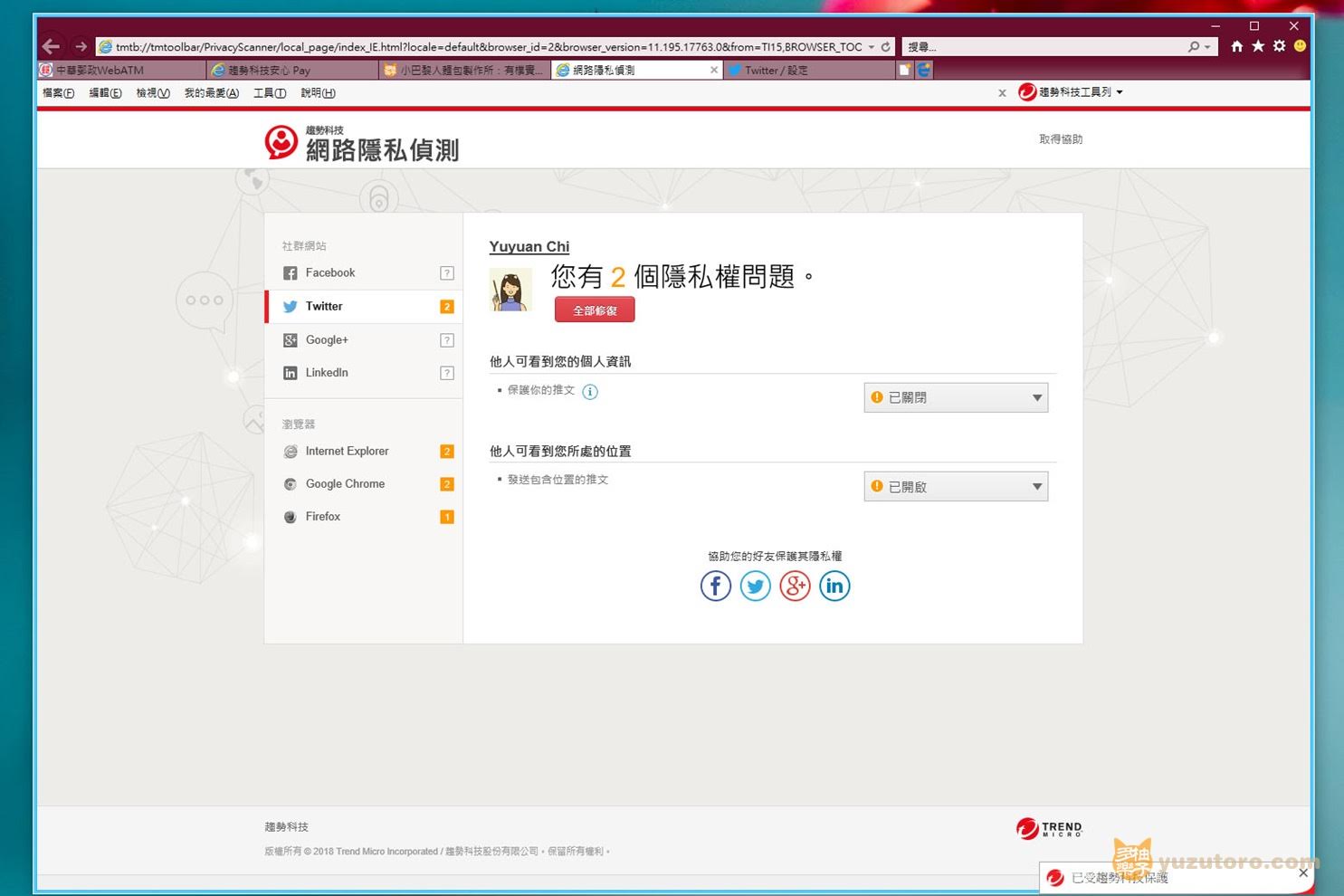
Task: Open the 說明(H) menu
Action: click(x=318, y=93)
